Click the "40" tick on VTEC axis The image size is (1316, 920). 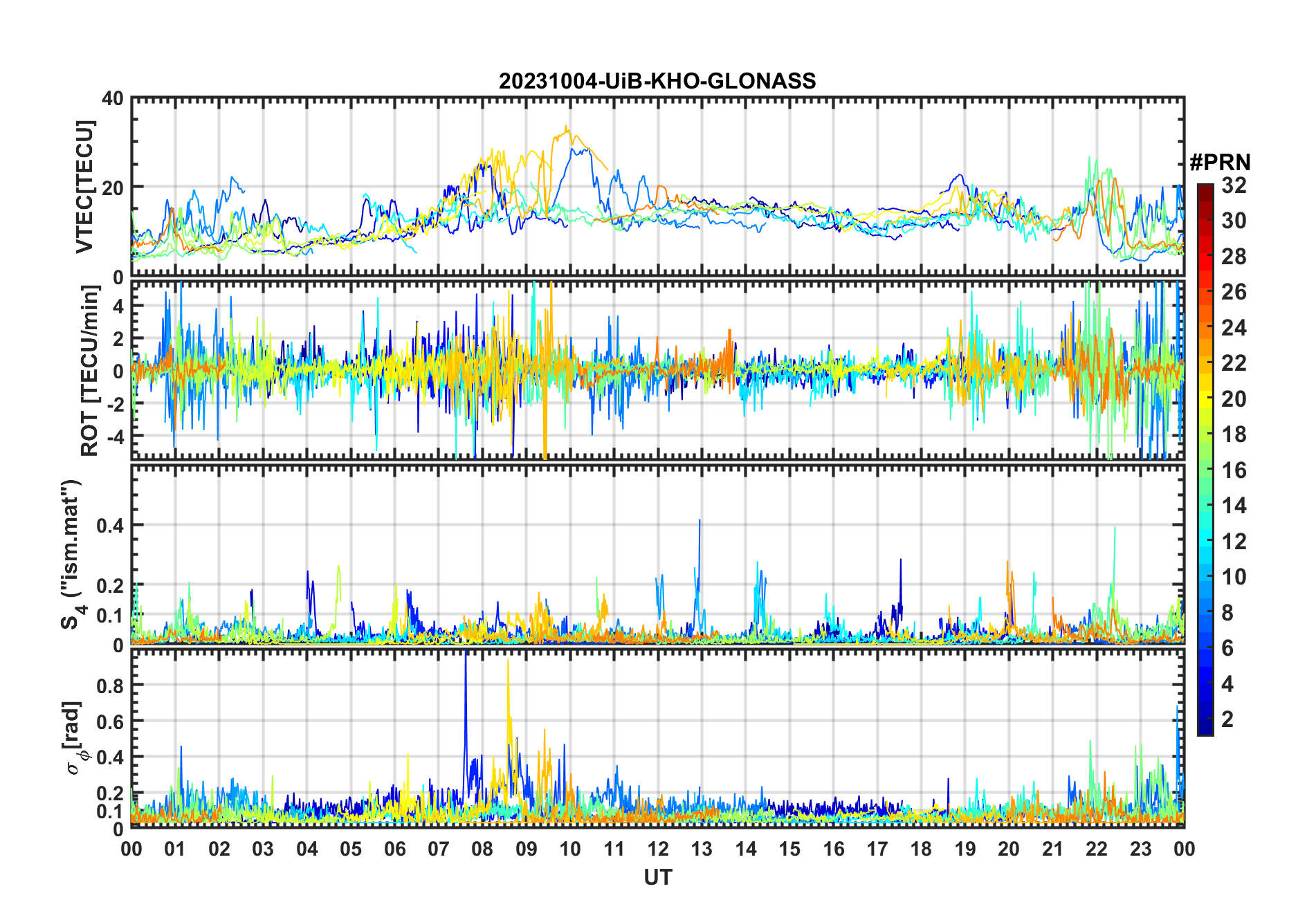tap(113, 99)
